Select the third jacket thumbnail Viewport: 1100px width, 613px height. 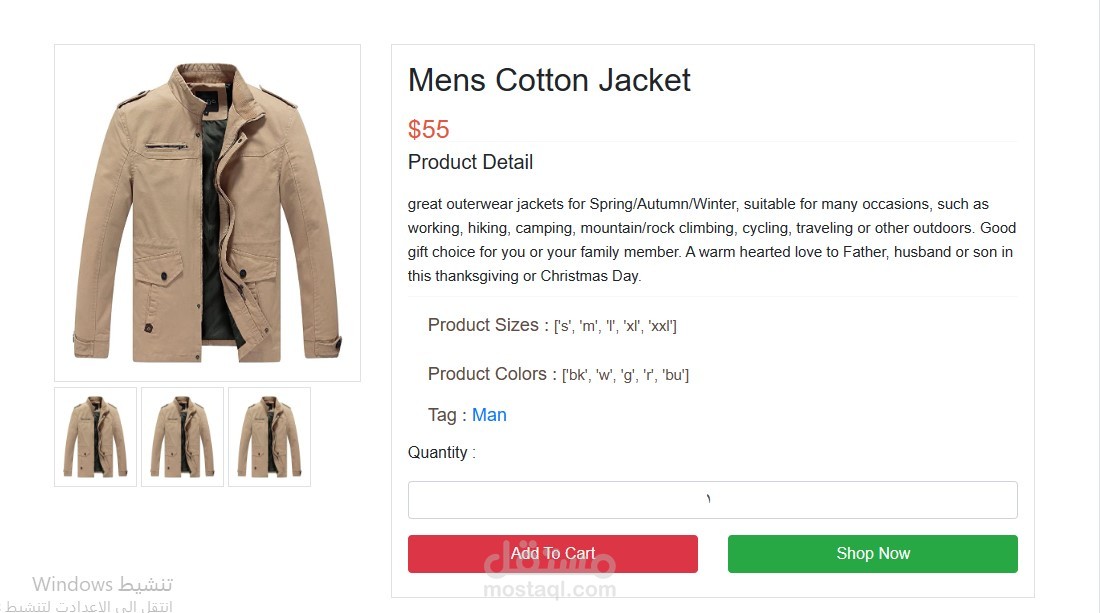pos(269,437)
